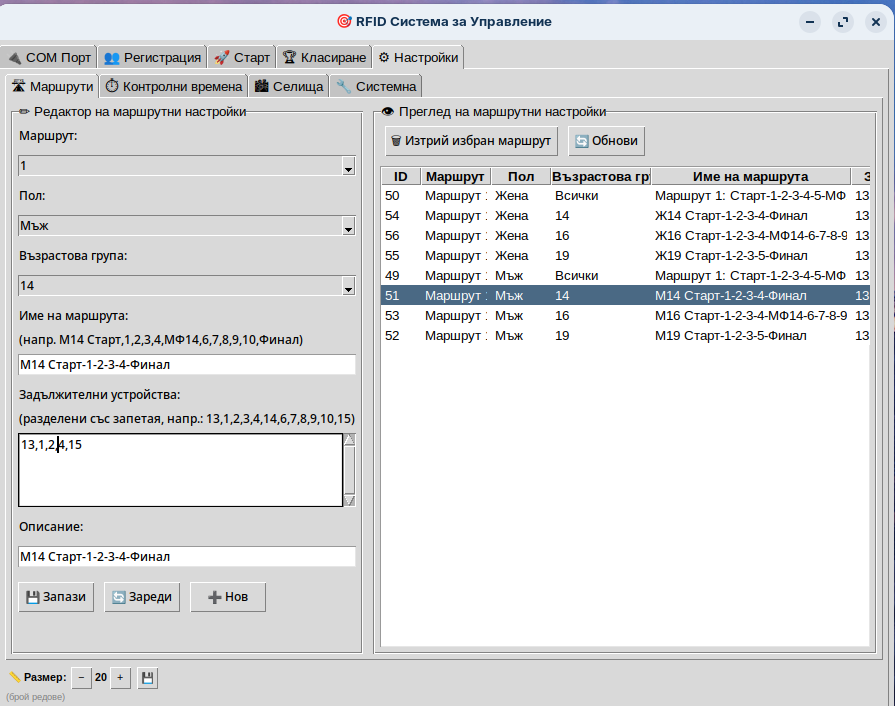Viewport: 895px width, 706px height.
Task: Switch to the Селища tab
Action: click(x=289, y=86)
